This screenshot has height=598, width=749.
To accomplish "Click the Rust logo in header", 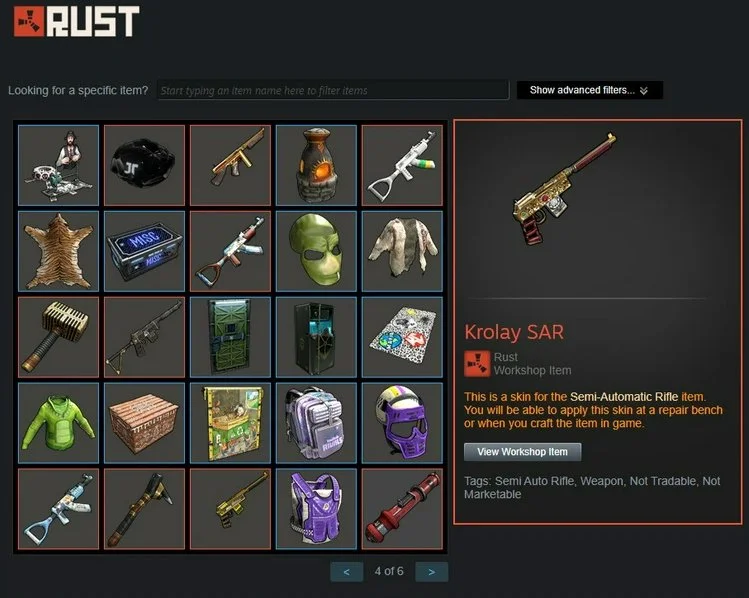I will [x=76, y=21].
